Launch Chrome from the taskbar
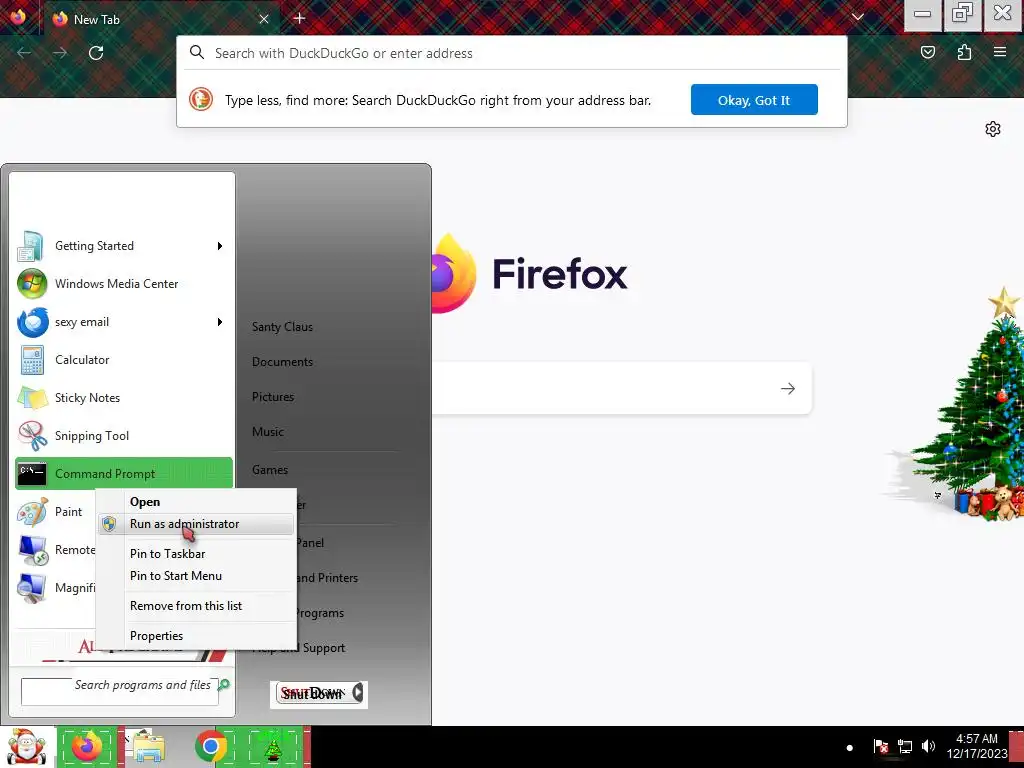Screen dimensions: 1024x768 pyautogui.click(x=210, y=747)
